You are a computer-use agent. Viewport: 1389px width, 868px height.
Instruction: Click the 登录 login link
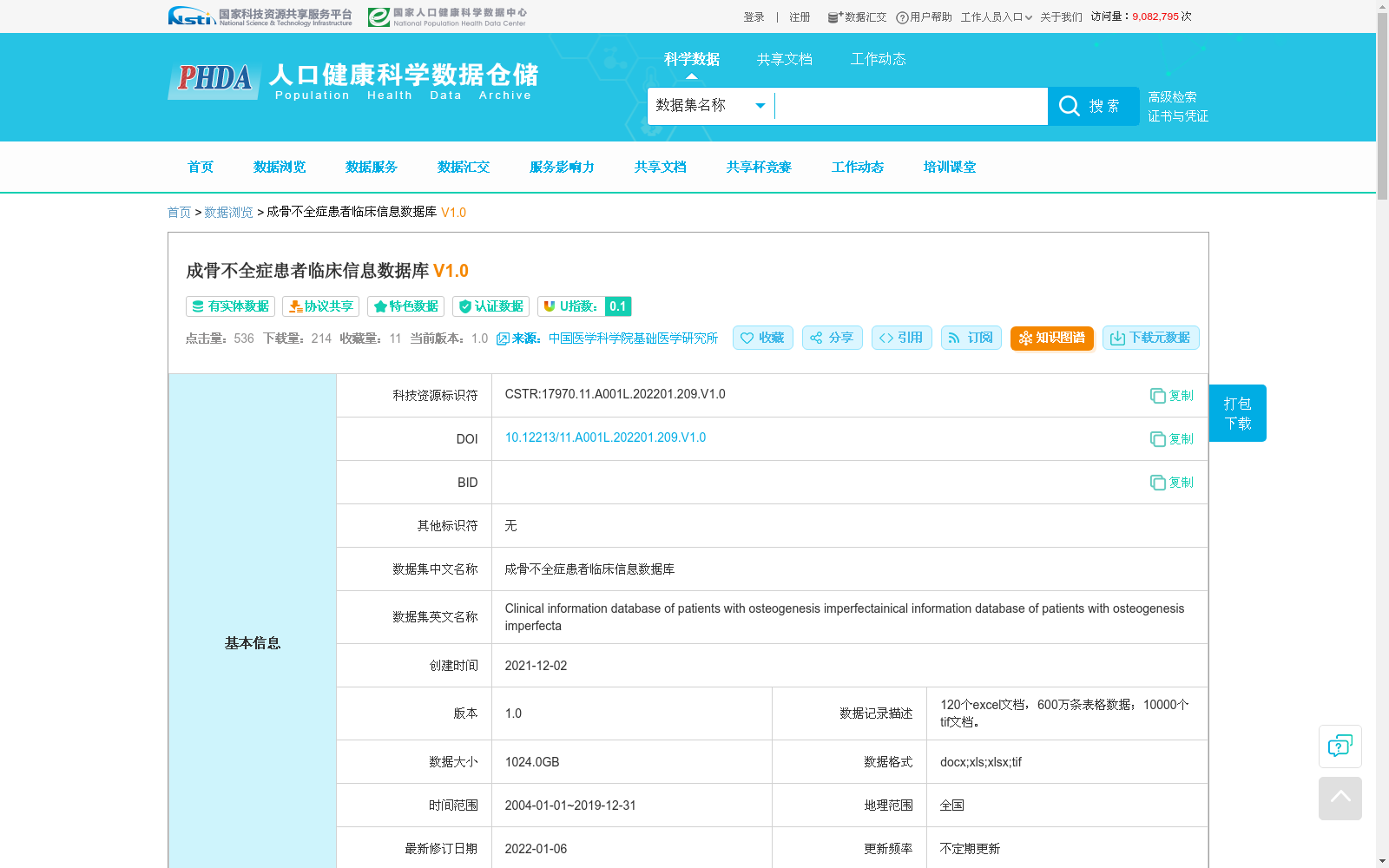(754, 17)
